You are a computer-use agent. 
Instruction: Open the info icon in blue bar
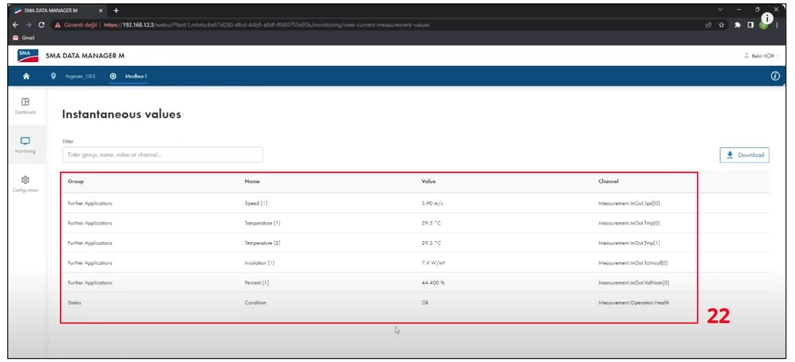coord(775,76)
